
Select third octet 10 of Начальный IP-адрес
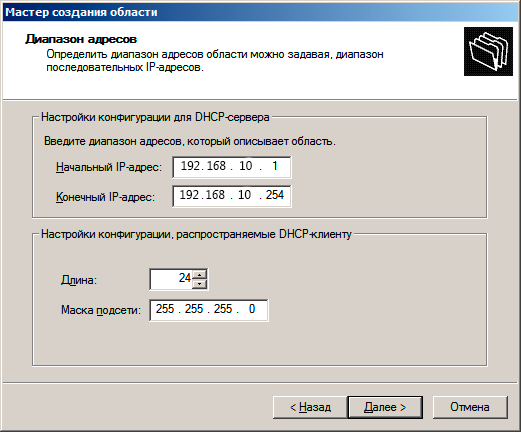[246, 166]
